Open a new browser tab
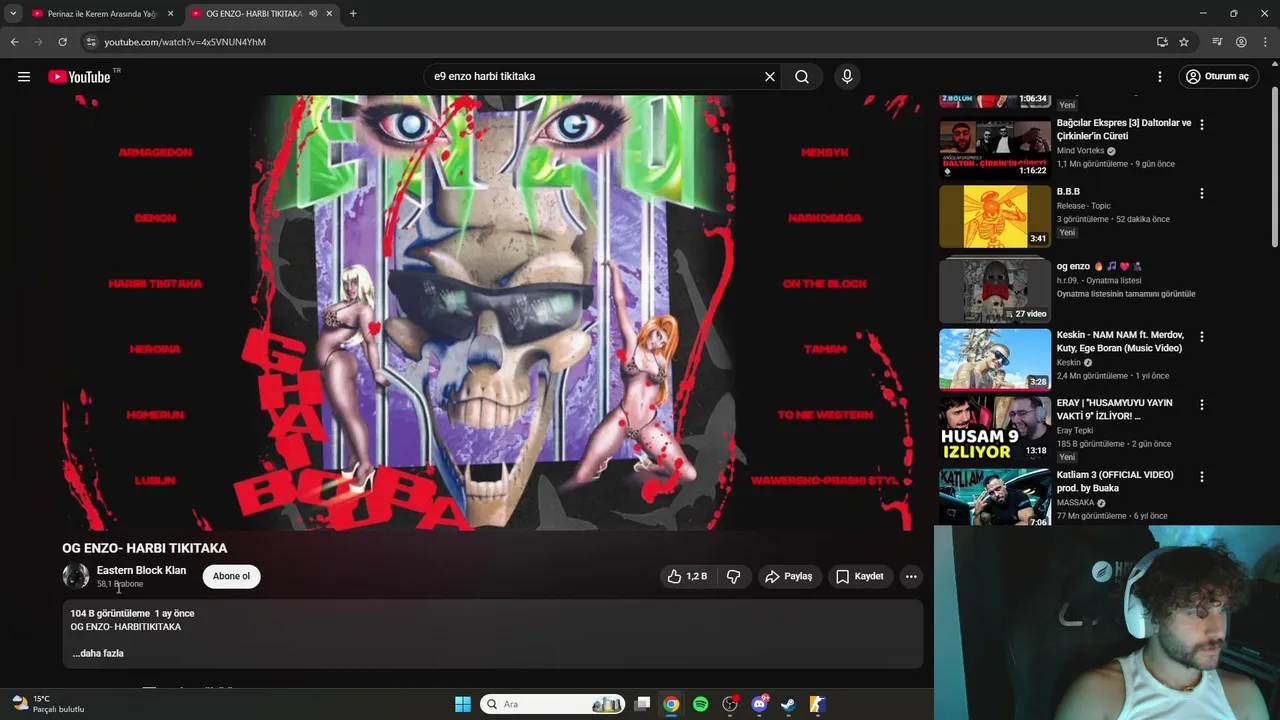The height and width of the screenshot is (720, 1280). pyautogui.click(x=353, y=13)
